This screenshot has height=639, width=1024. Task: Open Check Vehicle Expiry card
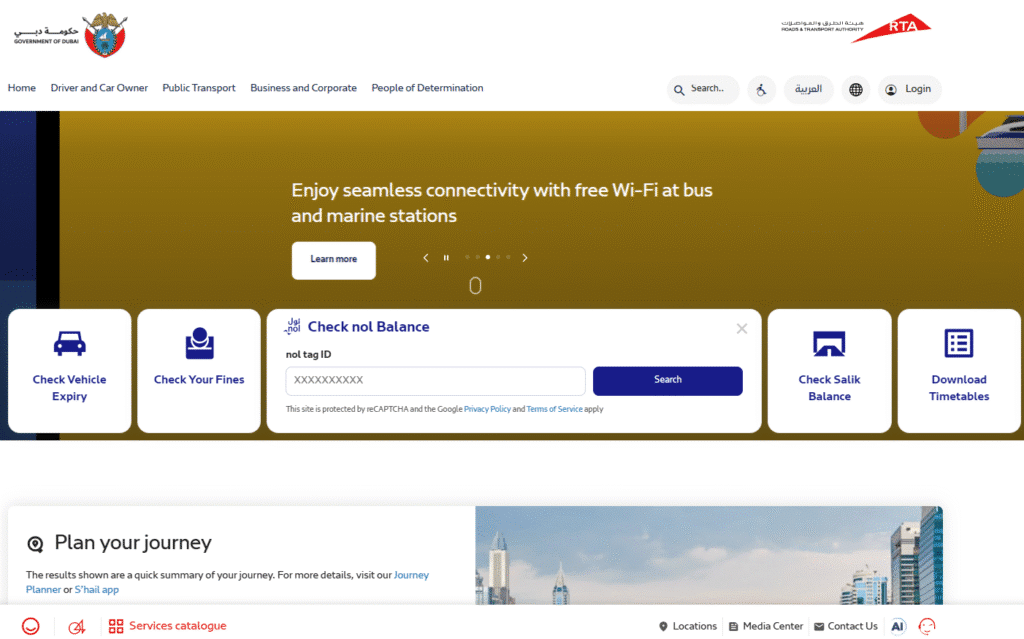tap(69, 370)
